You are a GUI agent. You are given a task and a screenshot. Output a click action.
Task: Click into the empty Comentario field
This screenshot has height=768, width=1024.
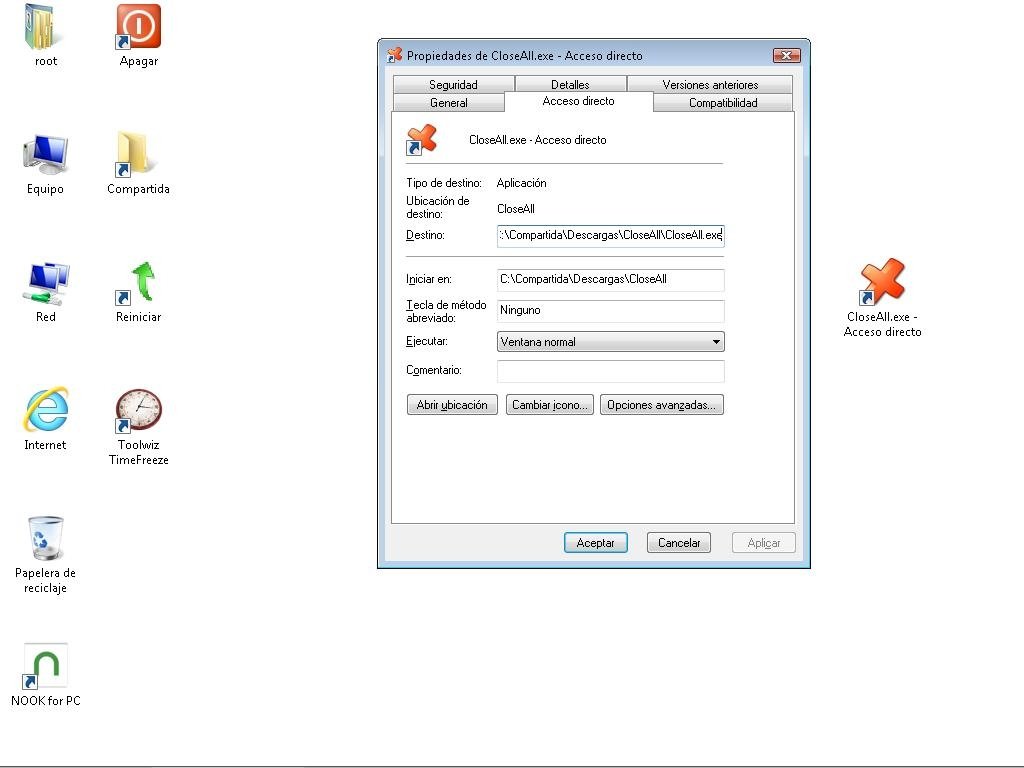[611, 371]
